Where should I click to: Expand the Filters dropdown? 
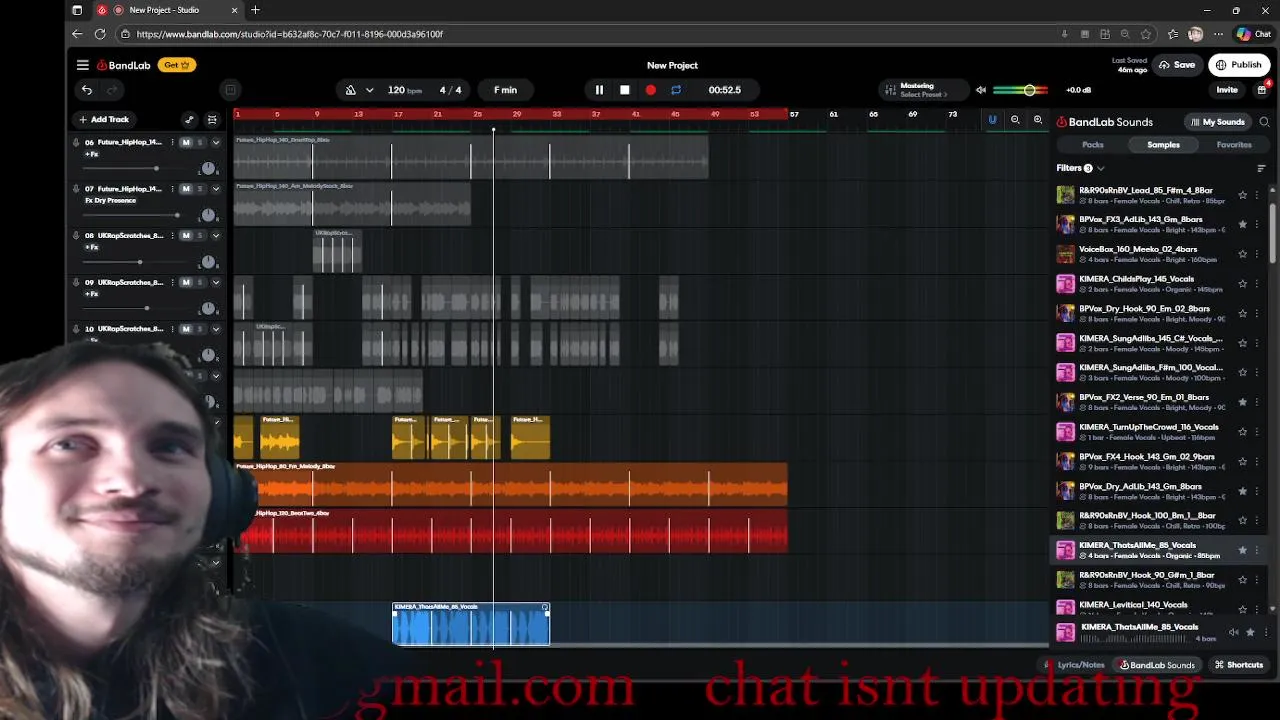(x=1080, y=168)
